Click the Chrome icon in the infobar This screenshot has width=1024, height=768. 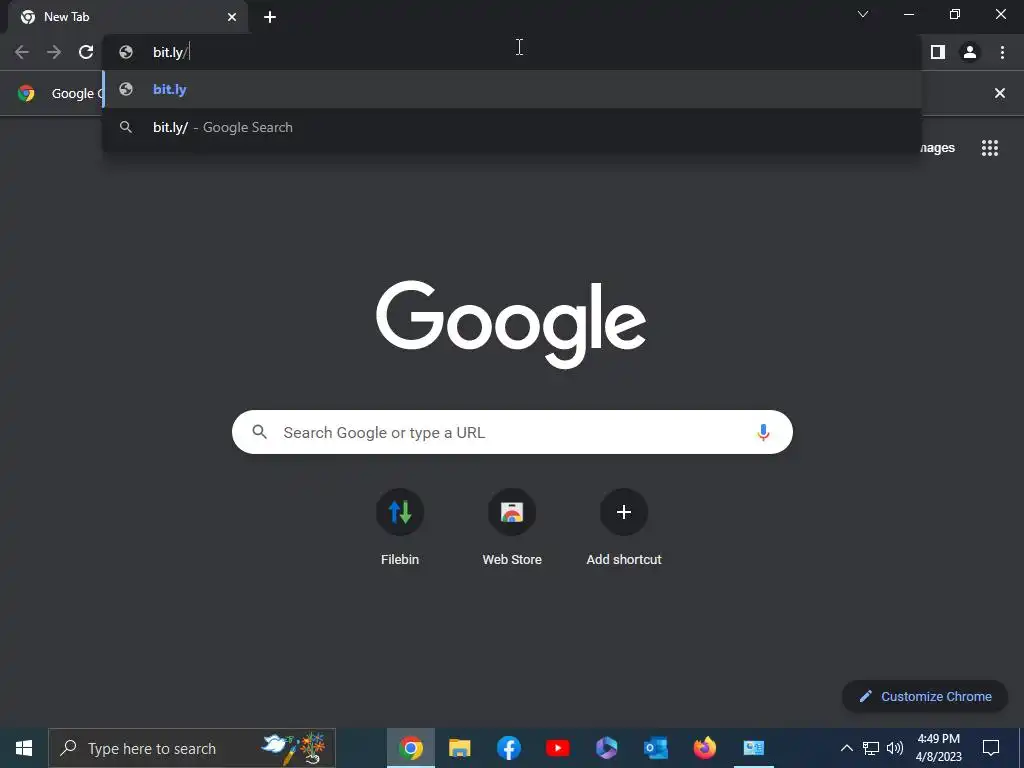[x=26, y=93]
